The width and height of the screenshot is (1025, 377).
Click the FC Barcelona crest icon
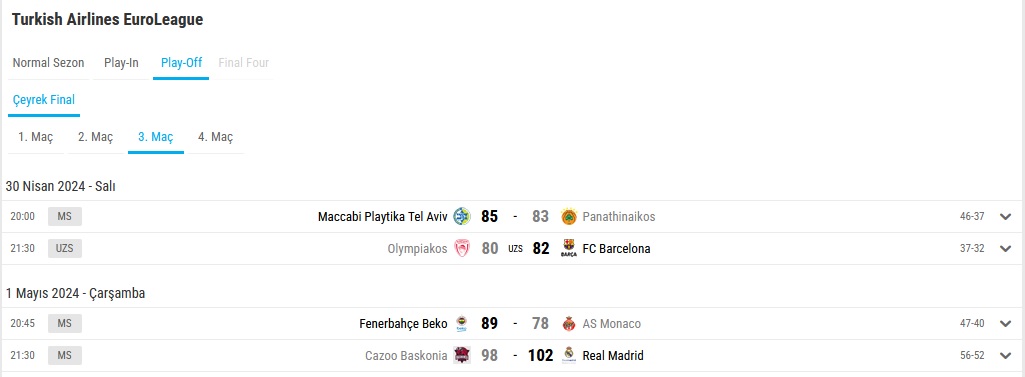569,248
